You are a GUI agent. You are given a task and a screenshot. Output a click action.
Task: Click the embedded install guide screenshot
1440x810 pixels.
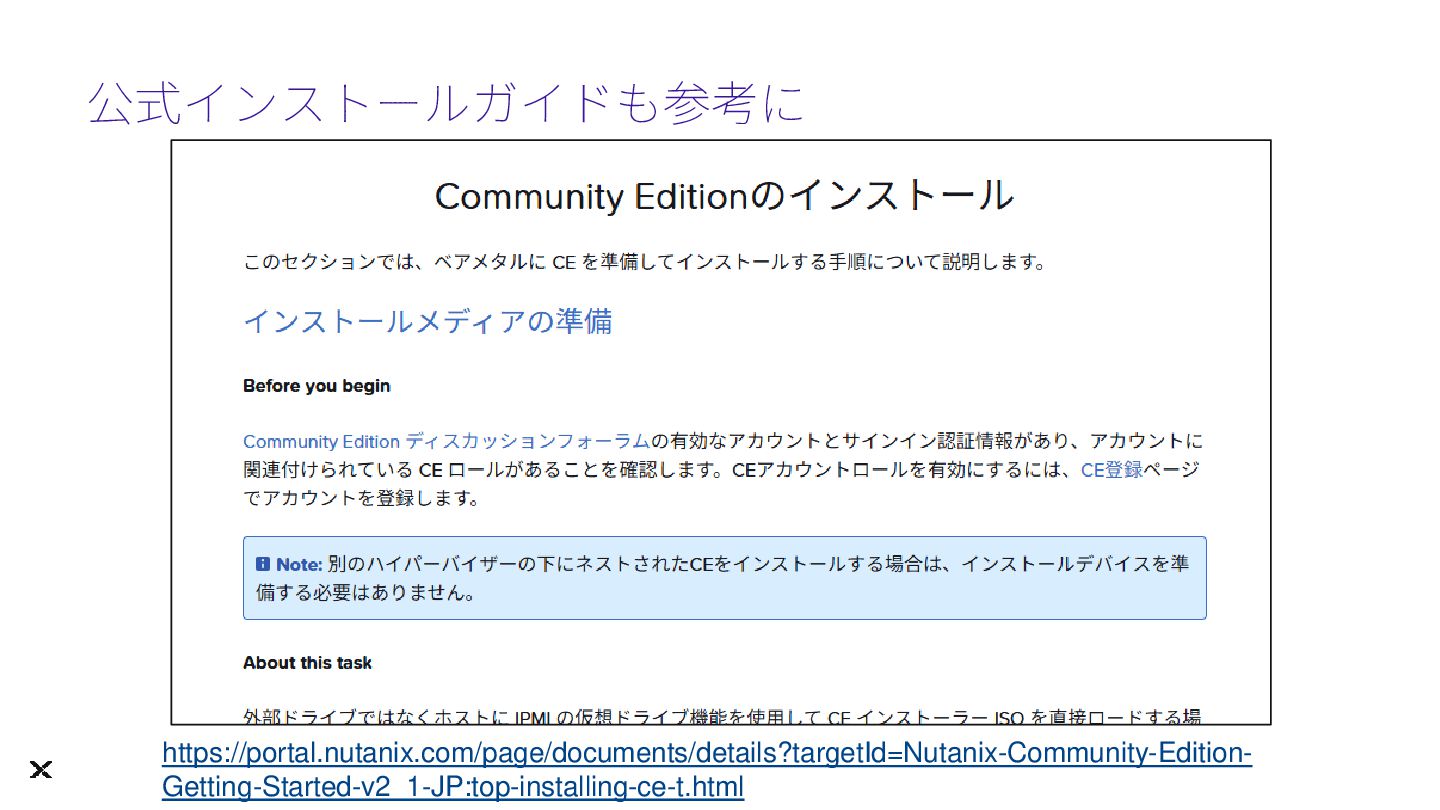(721, 432)
